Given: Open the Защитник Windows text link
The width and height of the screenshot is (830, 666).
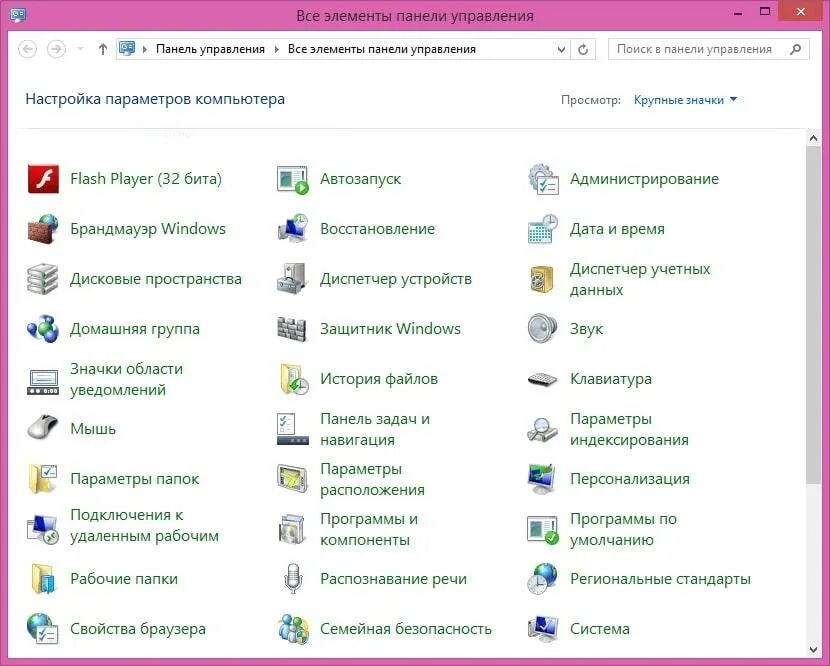Looking at the screenshot, I should coord(391,329).
